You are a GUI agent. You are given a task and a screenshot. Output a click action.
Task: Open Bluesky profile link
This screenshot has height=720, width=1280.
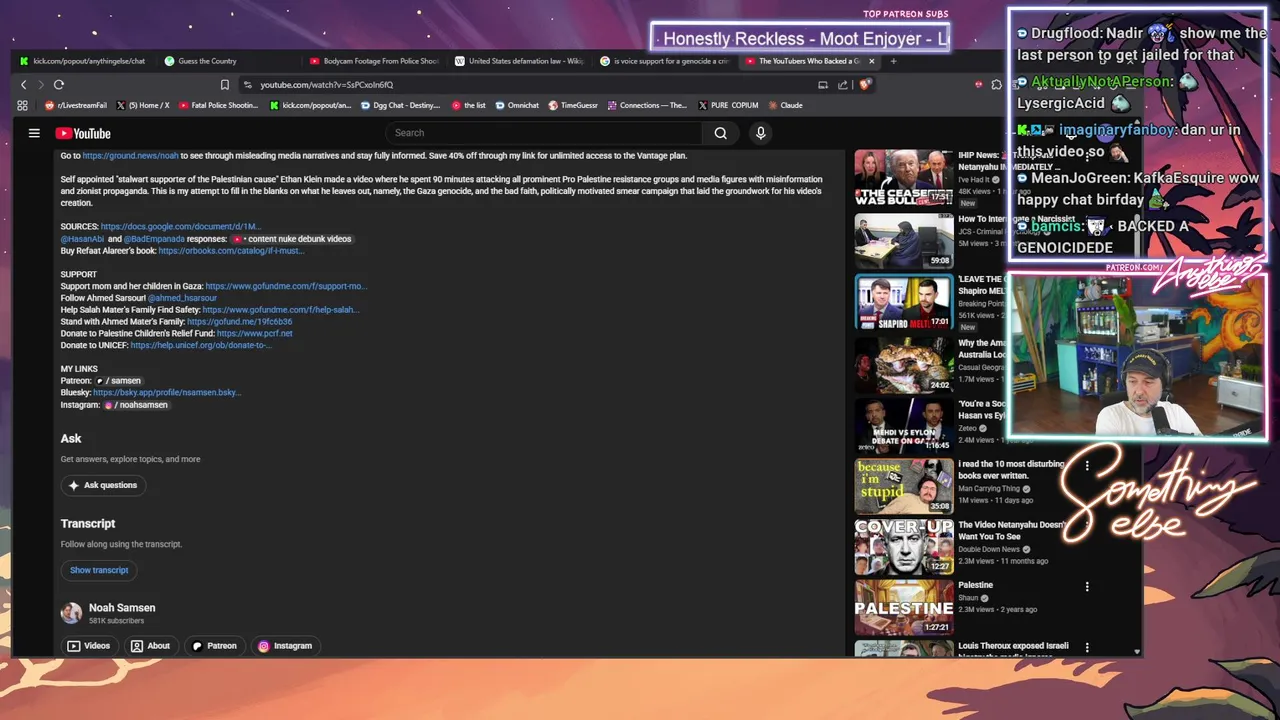[x=167, y=393]
